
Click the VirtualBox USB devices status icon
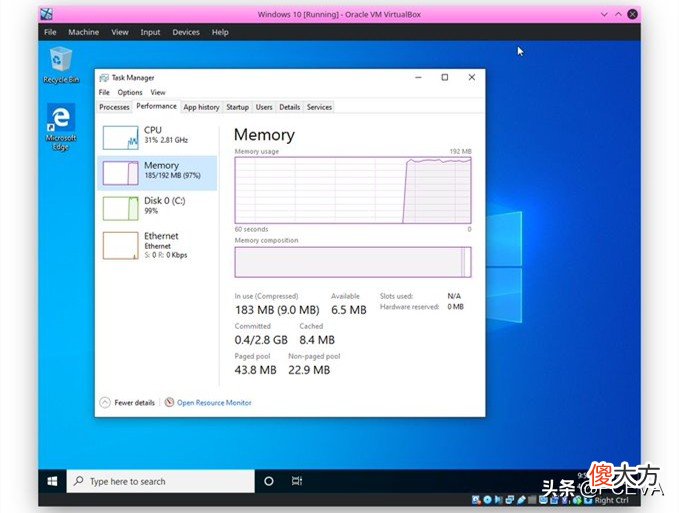click(521, 500)
